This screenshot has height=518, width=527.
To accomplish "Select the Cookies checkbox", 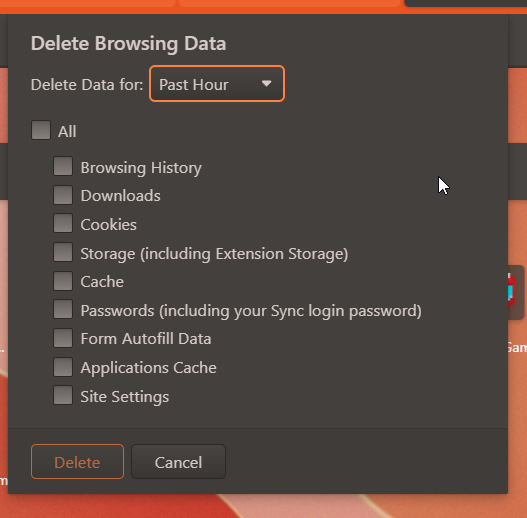I will click(x=63, y=224).
